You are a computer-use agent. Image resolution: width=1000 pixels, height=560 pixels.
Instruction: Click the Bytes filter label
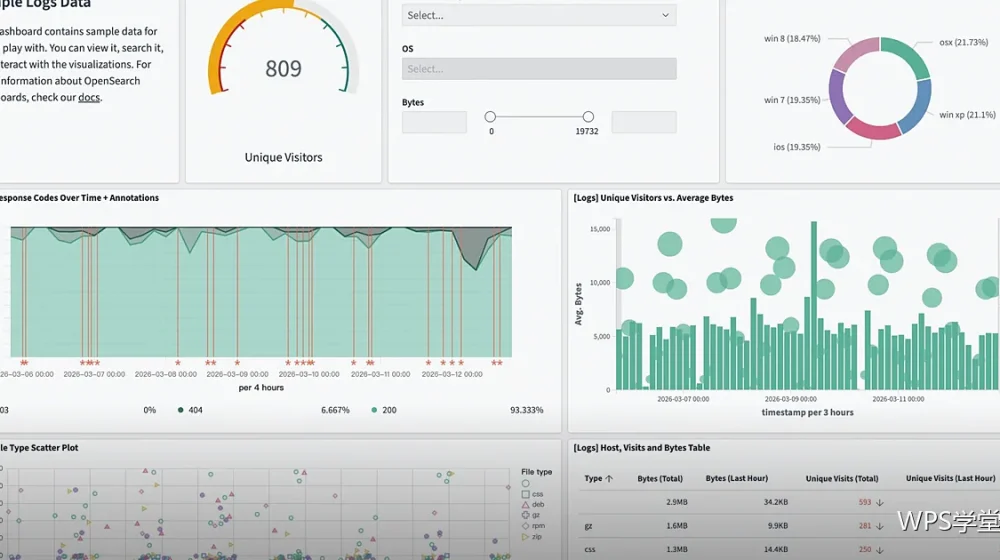click(413, 102)
